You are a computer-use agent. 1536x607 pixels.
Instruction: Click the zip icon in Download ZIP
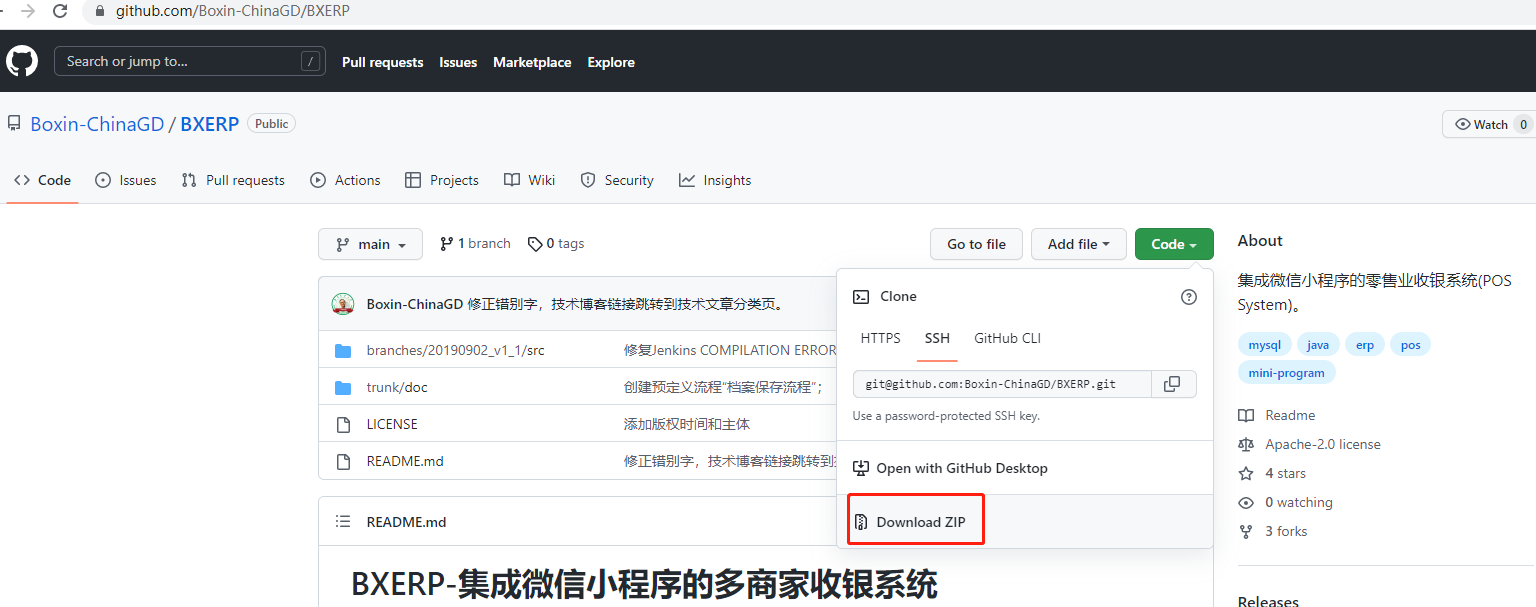(860, 522)
